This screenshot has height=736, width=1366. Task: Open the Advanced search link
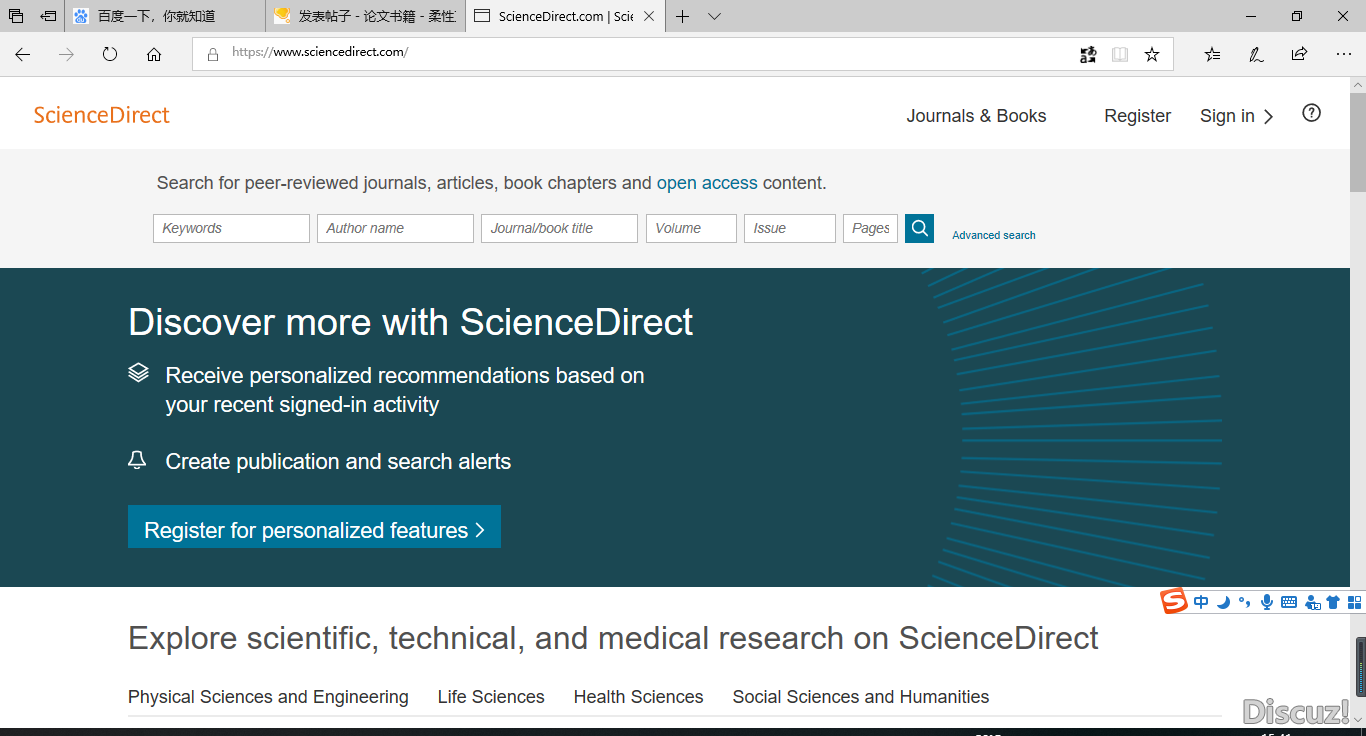pos(993,235)
